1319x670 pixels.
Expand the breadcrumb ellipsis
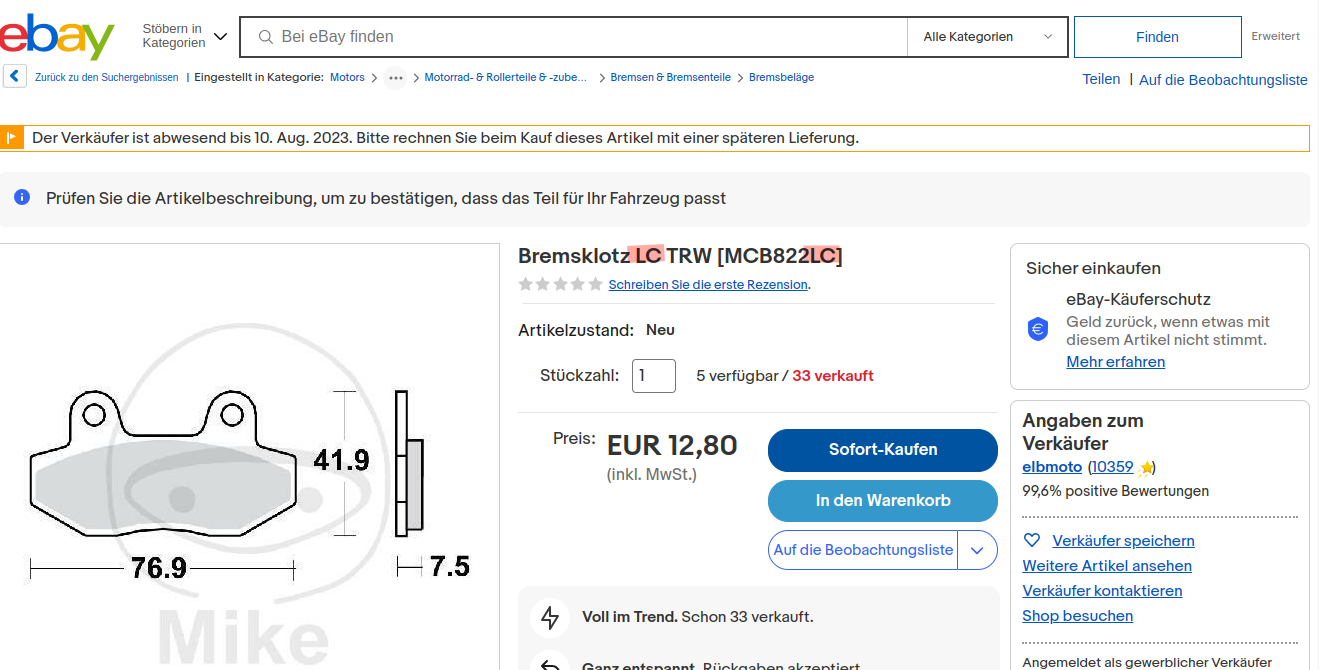tap(396, 78)
